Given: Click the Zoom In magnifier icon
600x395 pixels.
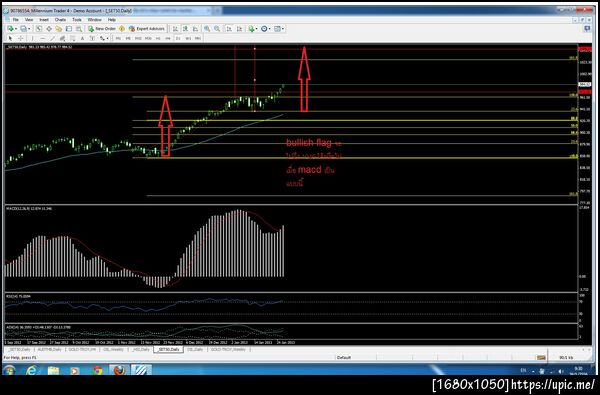Looking at the screenshot, I should (x=207, y=29).
